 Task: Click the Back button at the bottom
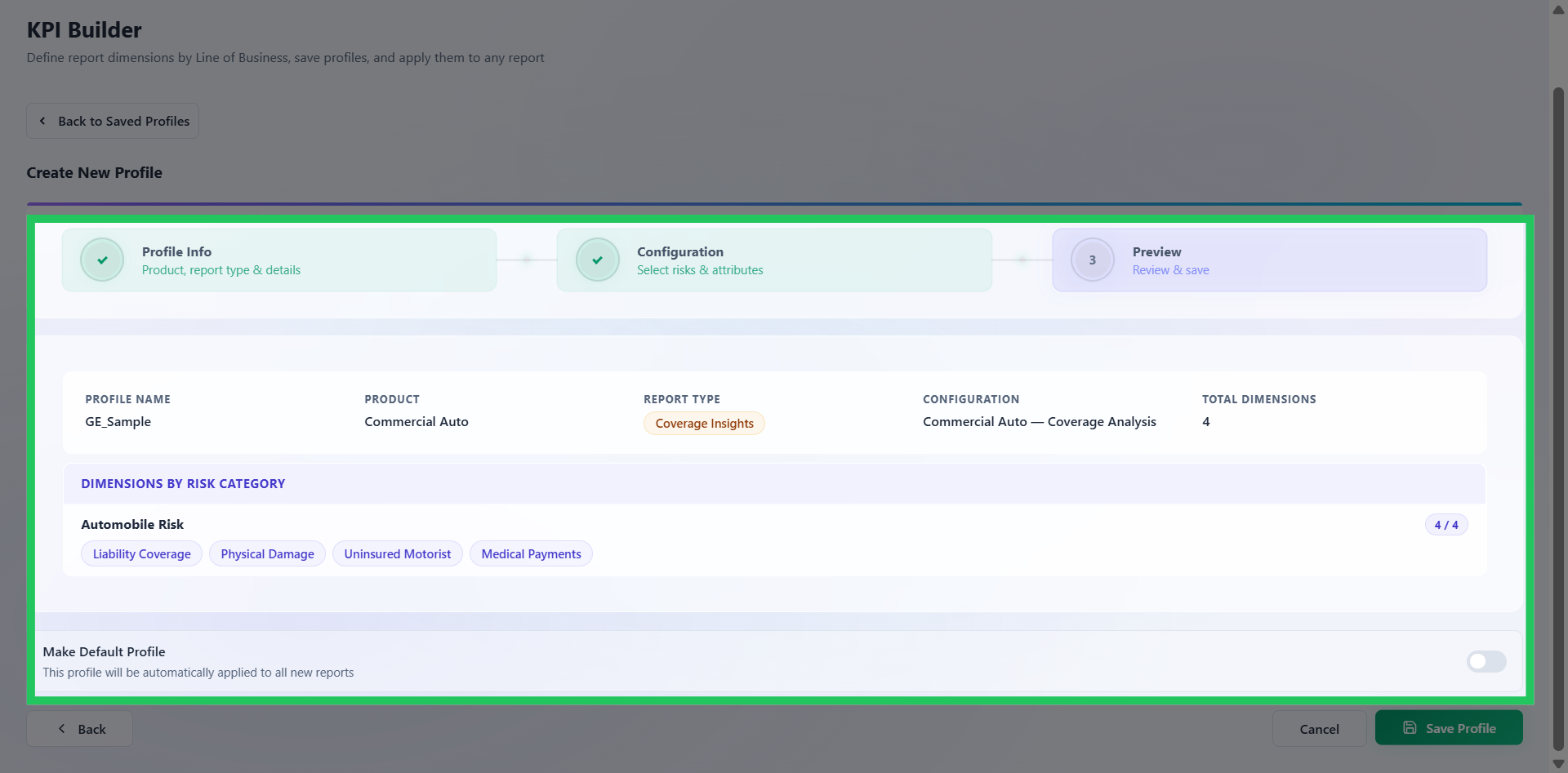(x=80, y=729)
